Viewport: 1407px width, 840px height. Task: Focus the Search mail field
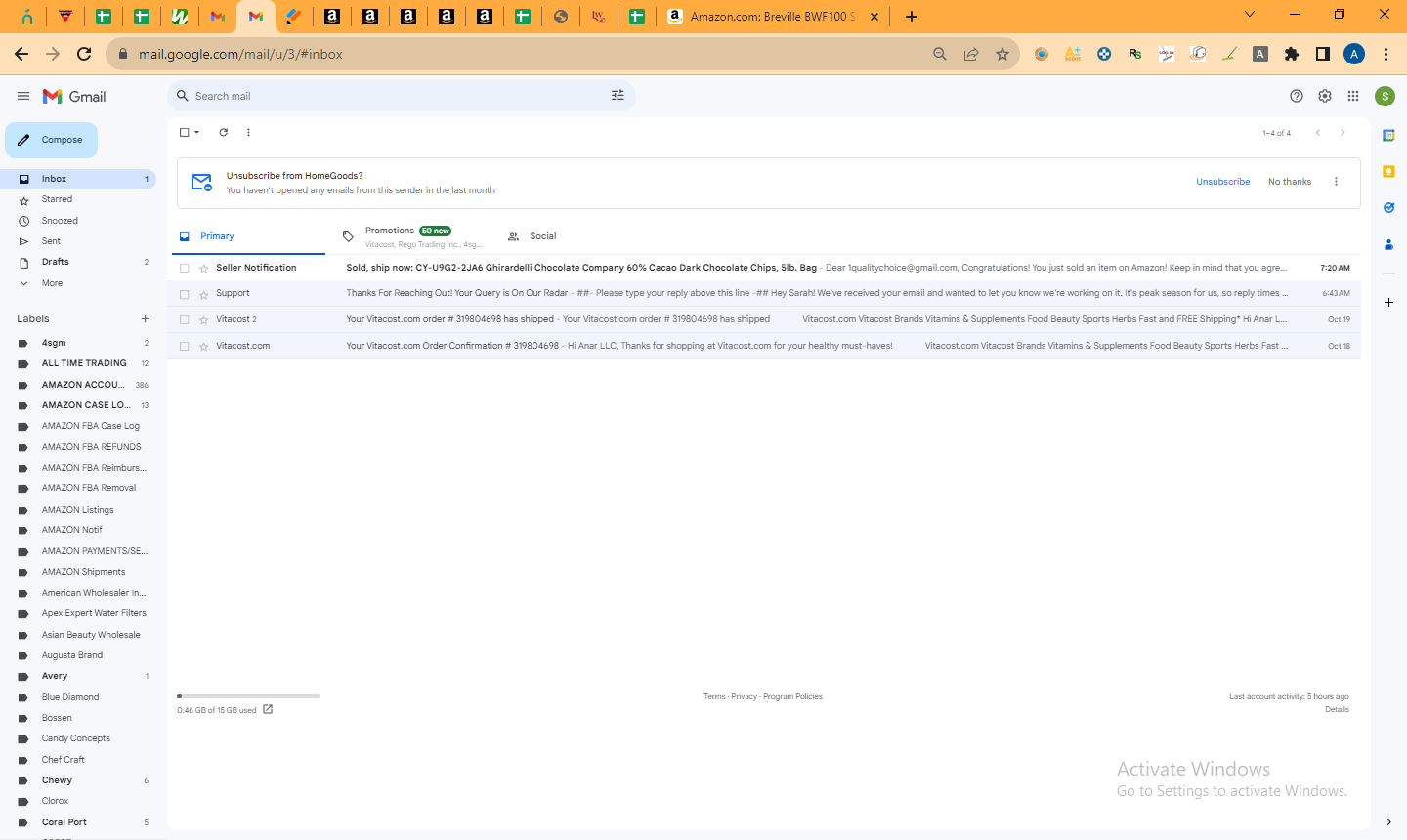(402, 96)
